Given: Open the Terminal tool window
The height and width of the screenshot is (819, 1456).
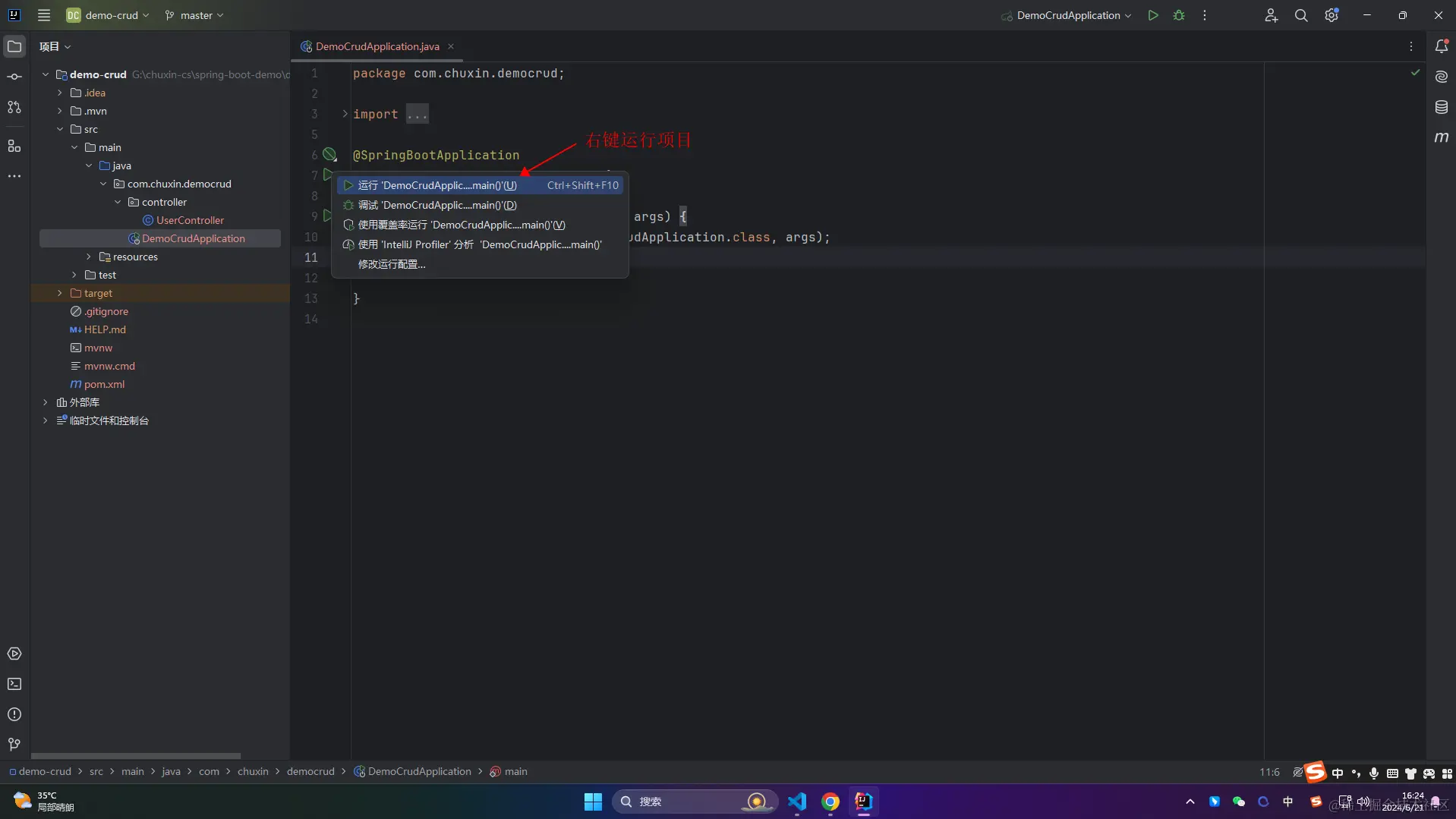Looking at the screenshot, I should [x=14, y=684].
